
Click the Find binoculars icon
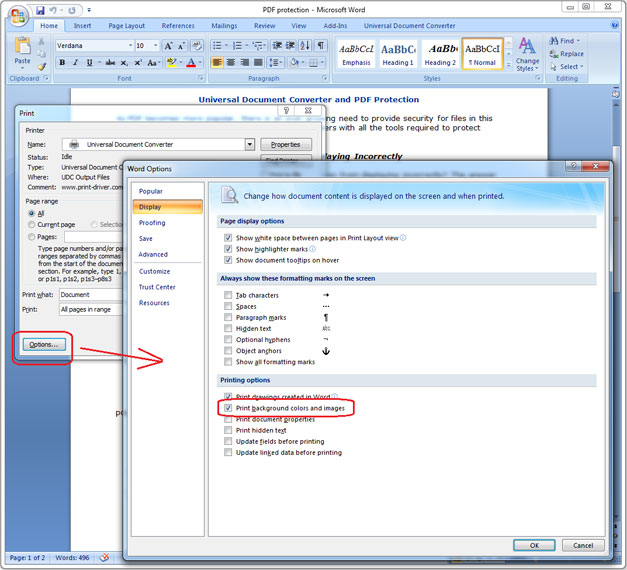[x=553, y=41]
